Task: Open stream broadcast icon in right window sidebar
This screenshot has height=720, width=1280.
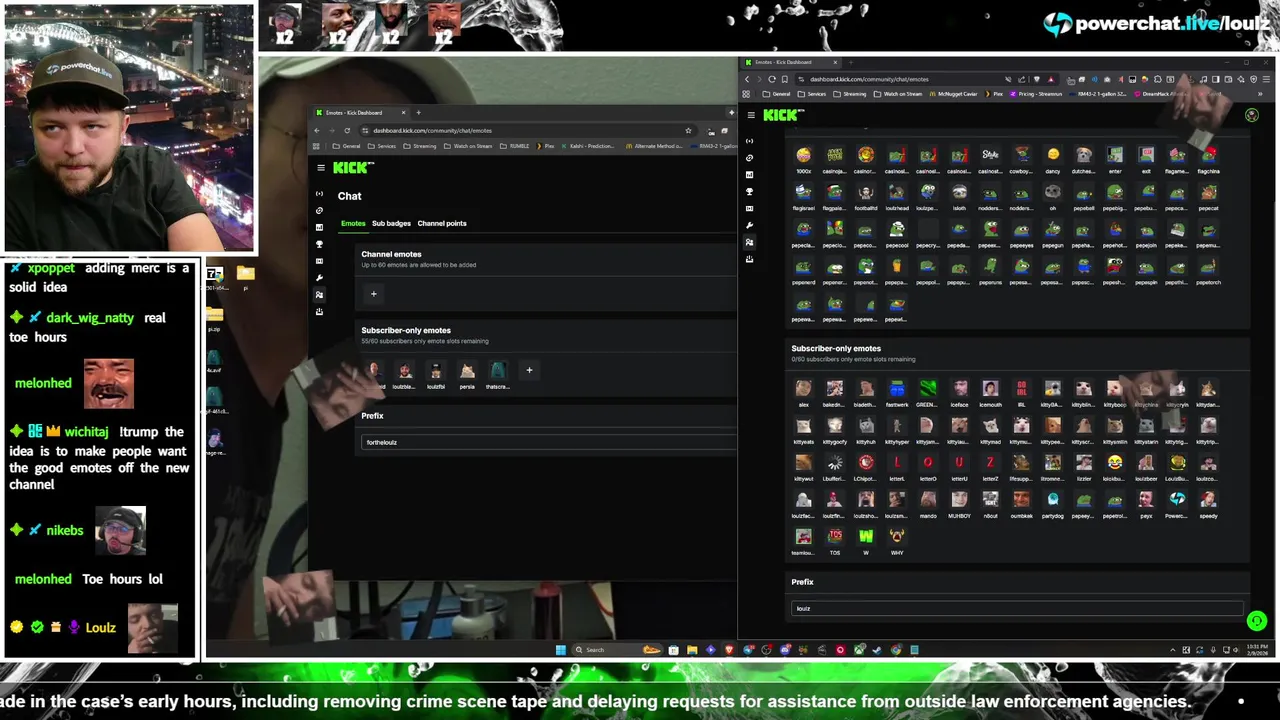Action: [x=749, y=140]
